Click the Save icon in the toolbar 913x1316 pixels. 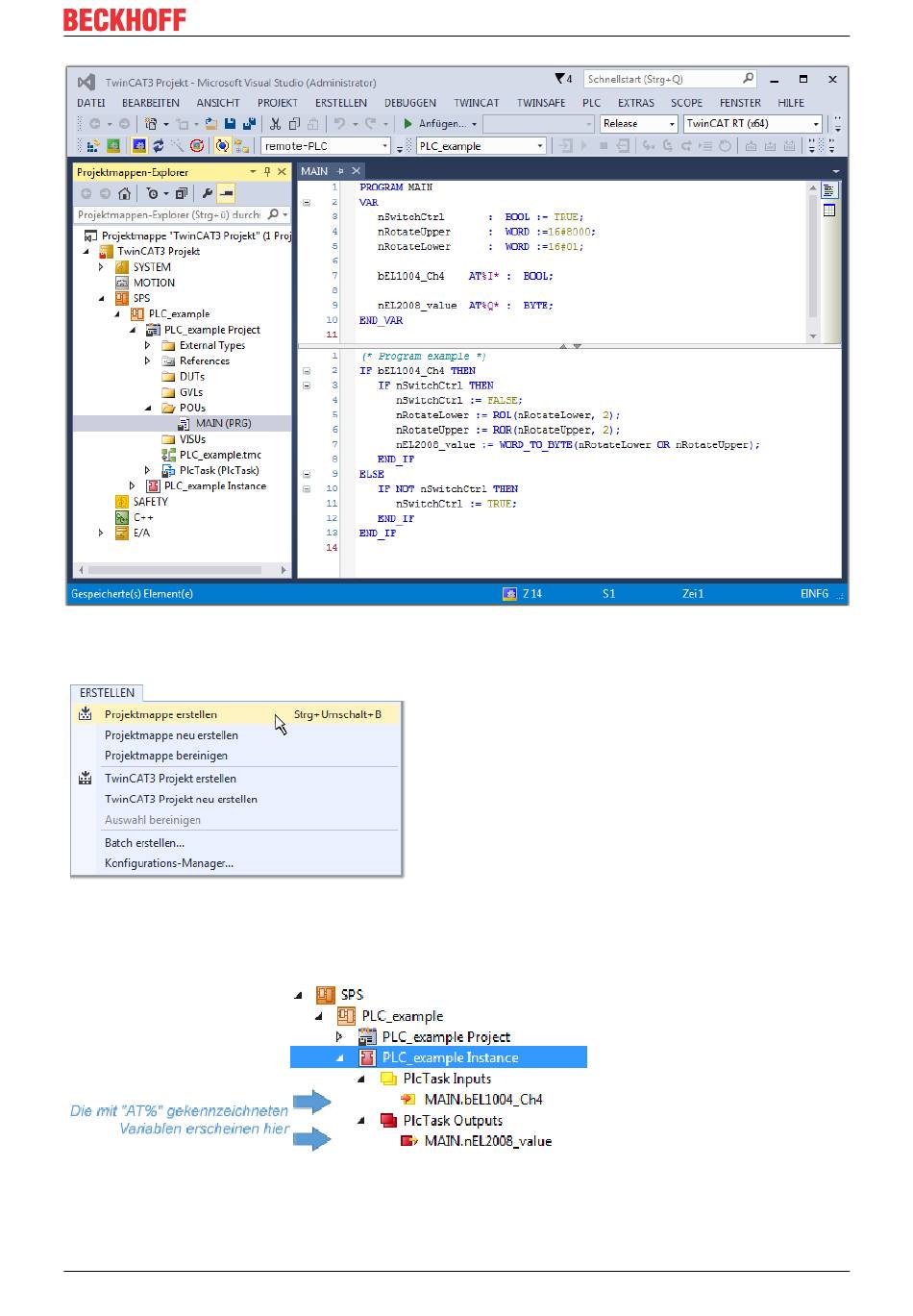point(231,124)
